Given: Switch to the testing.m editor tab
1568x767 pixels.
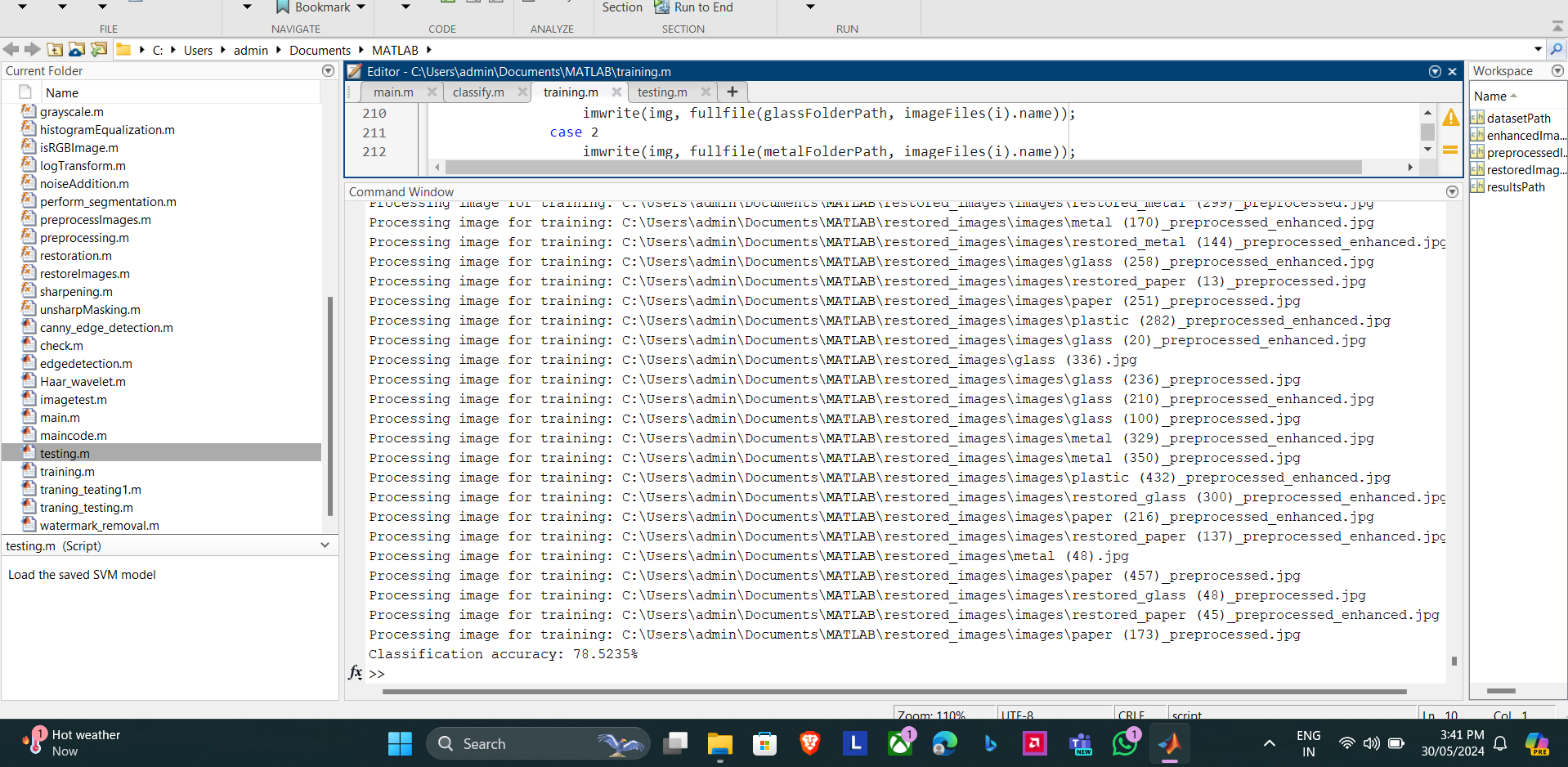Looking at the screenshot, I should [661, 92].
